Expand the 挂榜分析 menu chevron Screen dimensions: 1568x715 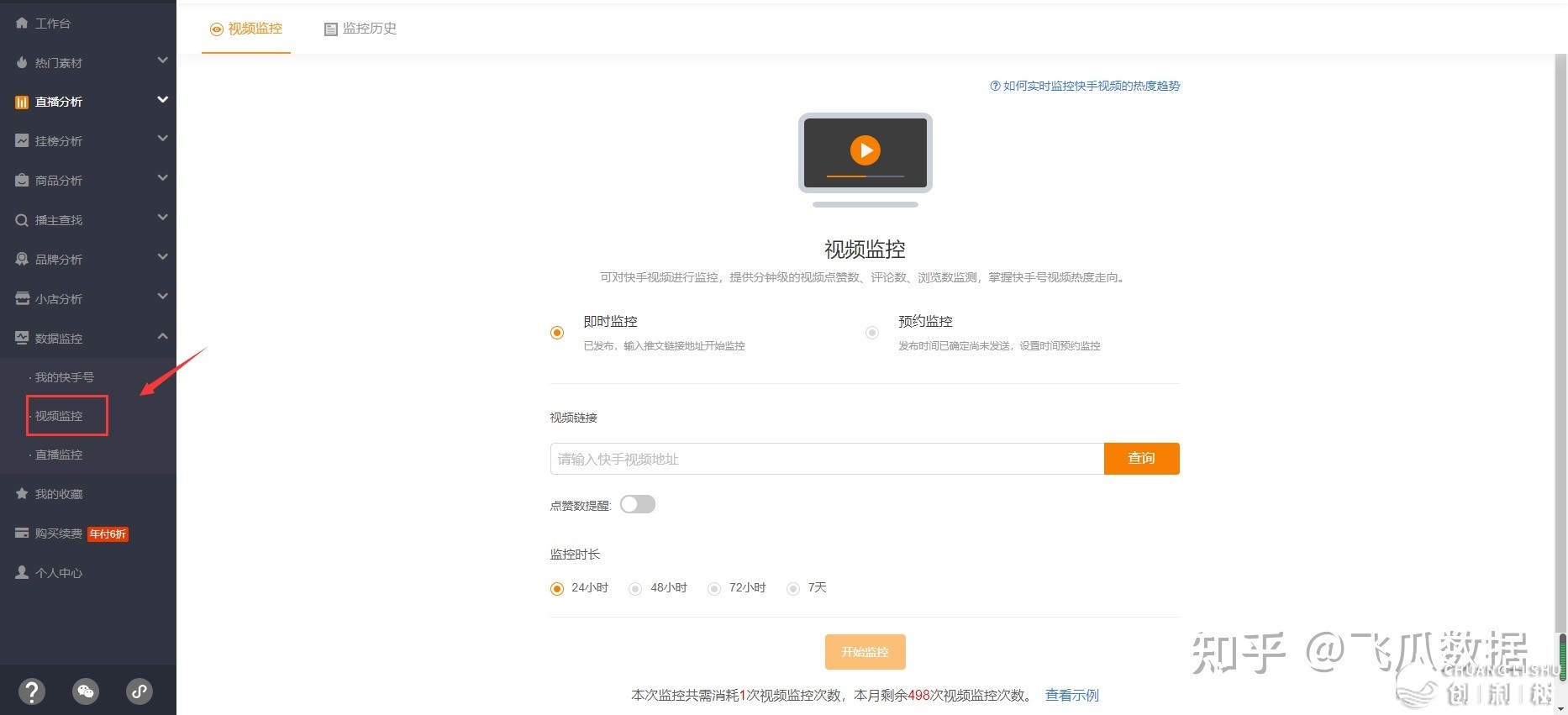coord(163,139)
